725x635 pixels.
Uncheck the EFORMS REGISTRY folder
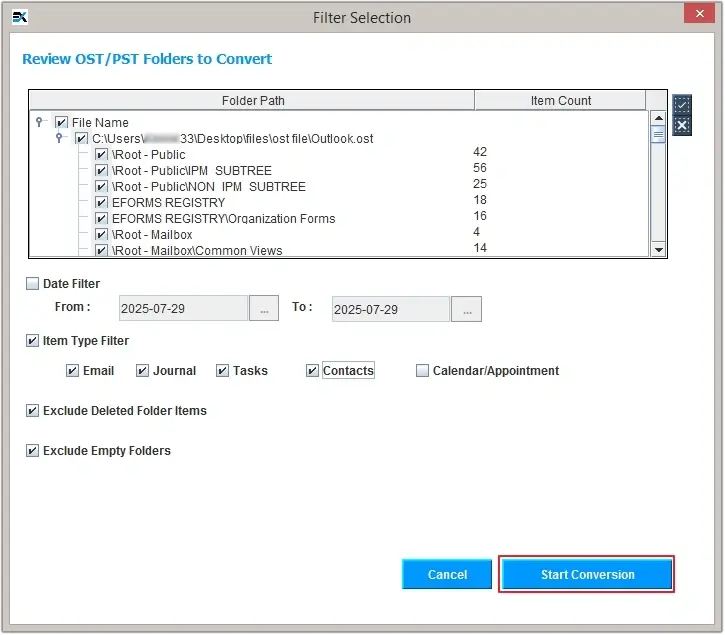(x=101, y=203)
